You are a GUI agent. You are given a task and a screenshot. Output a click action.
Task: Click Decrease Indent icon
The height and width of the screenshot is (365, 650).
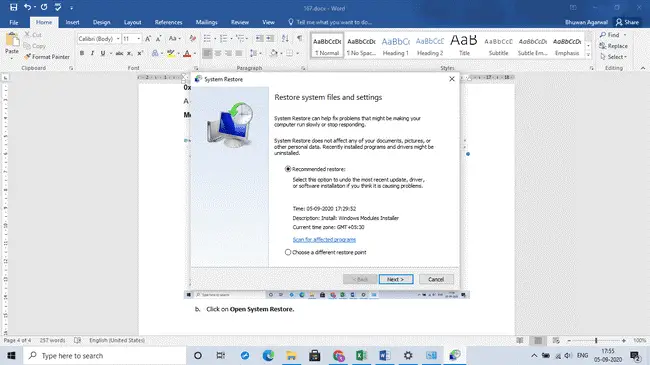(x=260, y=39)
